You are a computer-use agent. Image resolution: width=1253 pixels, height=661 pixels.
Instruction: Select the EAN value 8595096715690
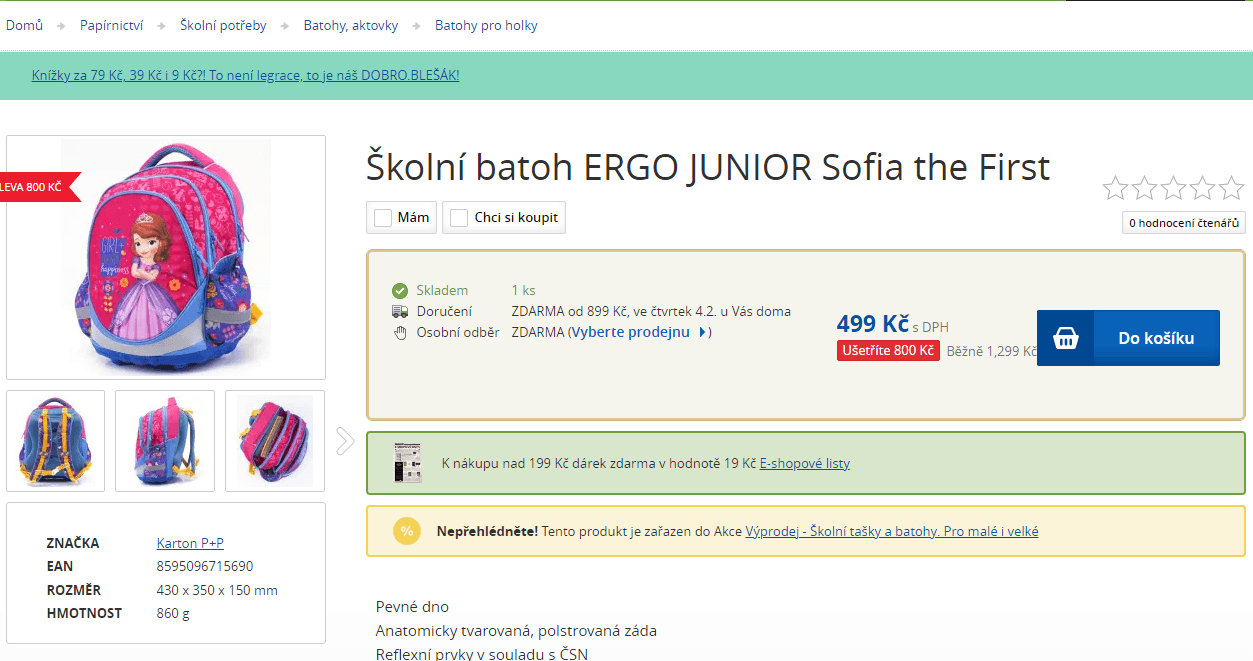coord(205,566)
